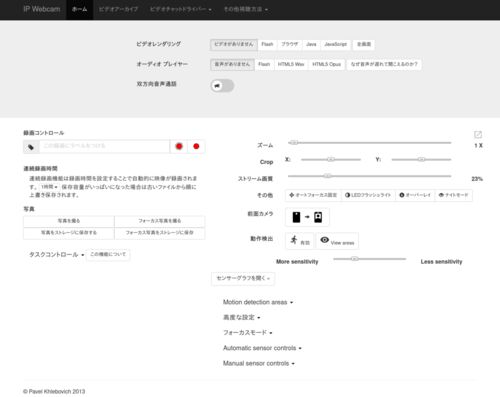Open the なぜ音声が遅れて聞こえるのか? link
Image resolution: width=500 pixels, height=397 pixels.
coord(384,64)
